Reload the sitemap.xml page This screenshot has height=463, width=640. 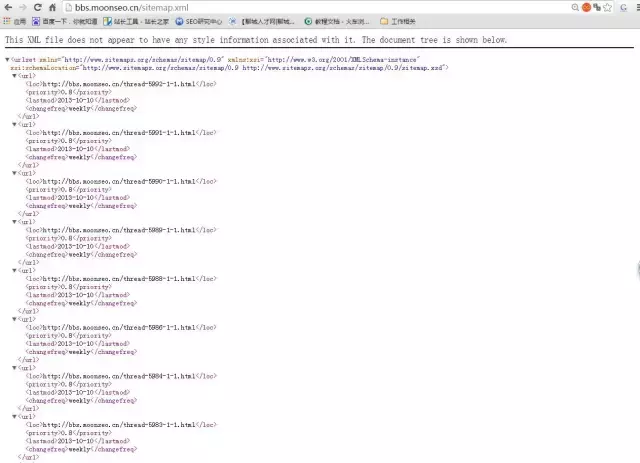click(x=38, y=7)
